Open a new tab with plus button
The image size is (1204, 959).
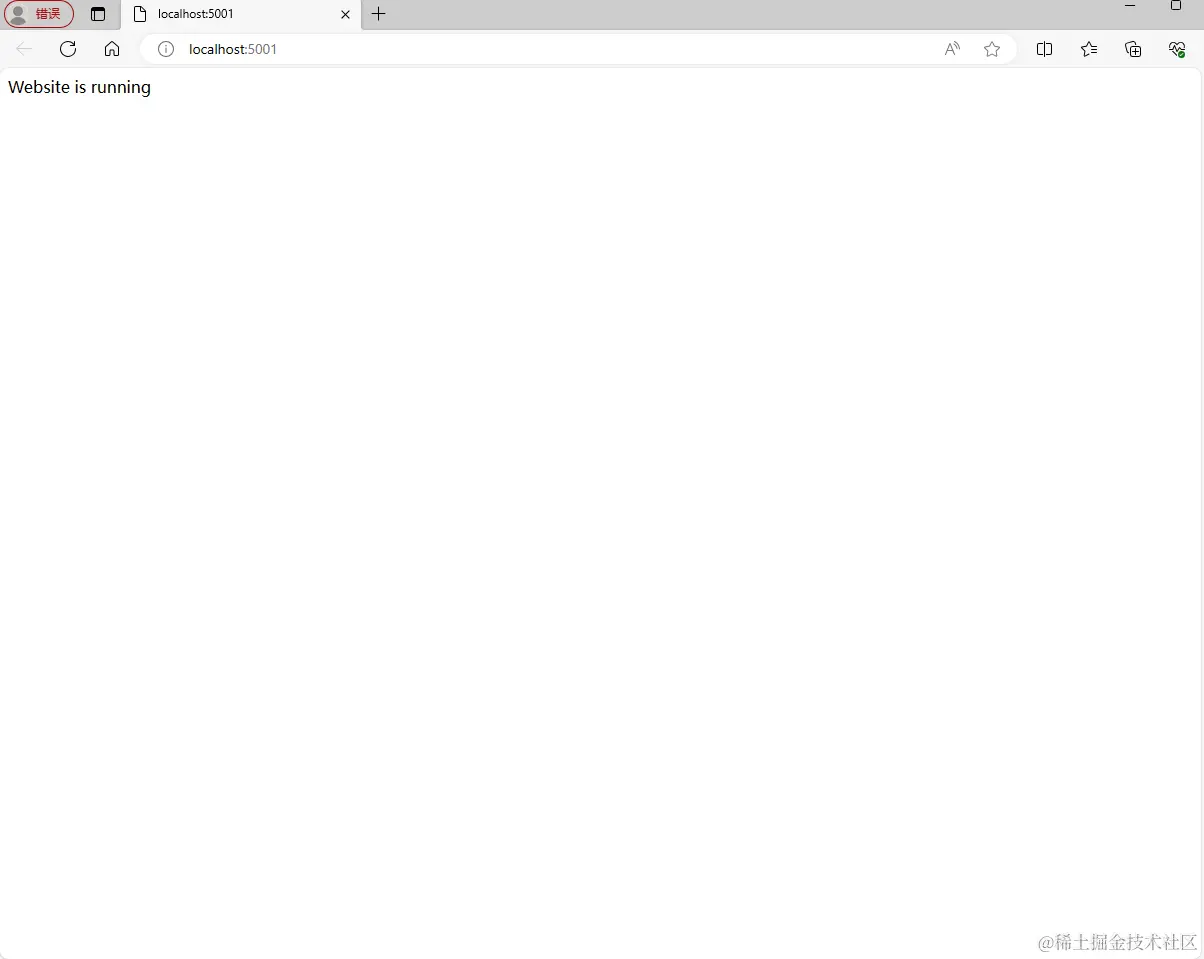point(379,14)
